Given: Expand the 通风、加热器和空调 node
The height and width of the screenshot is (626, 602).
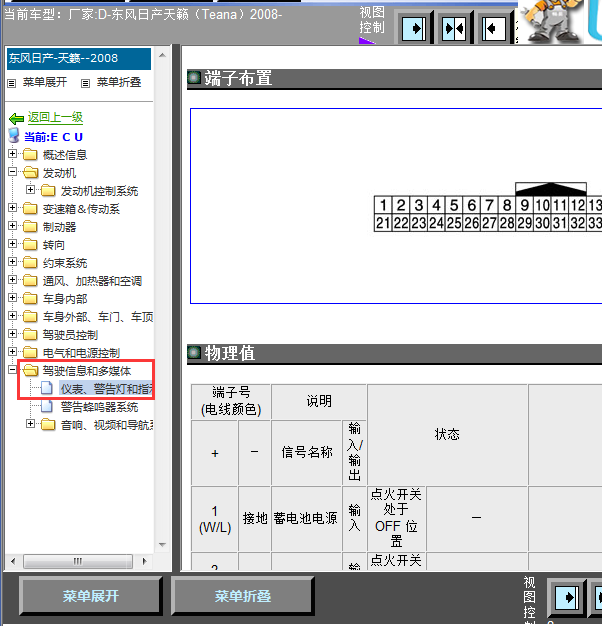Looking at the screenshot, I should tap(12, 279).
